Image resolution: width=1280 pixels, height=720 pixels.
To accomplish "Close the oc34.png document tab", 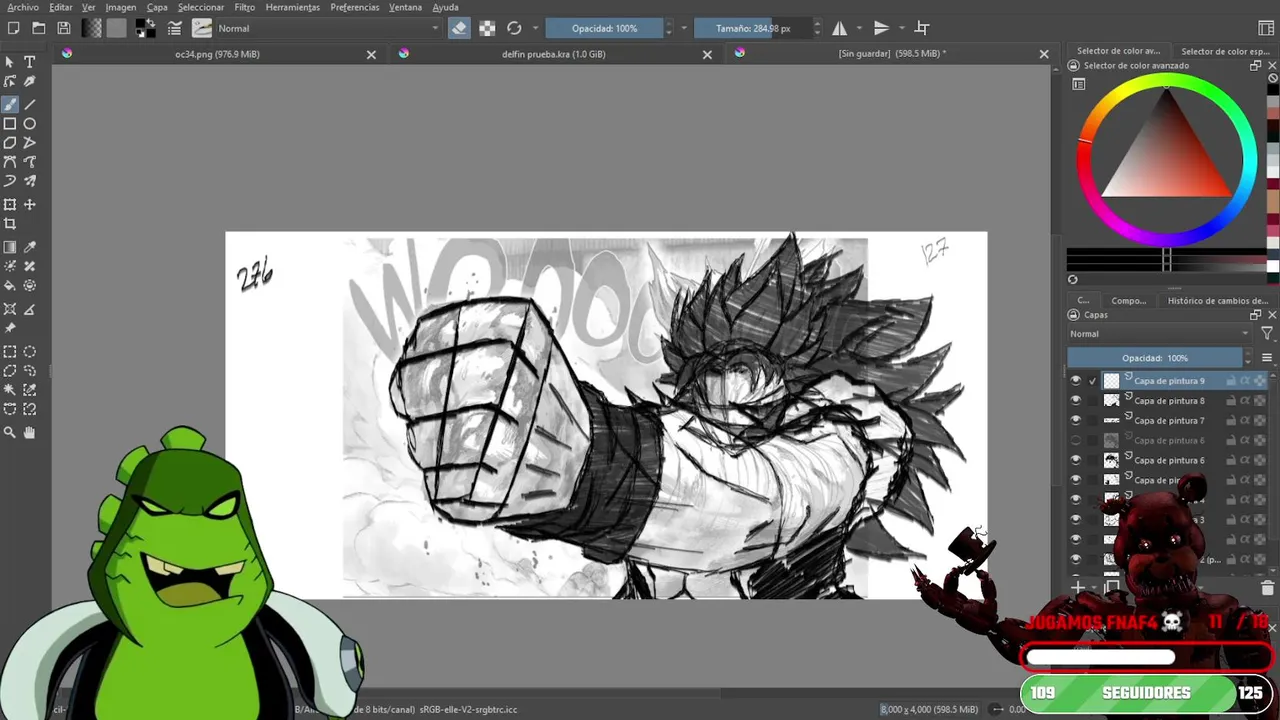I will point(371,55).
